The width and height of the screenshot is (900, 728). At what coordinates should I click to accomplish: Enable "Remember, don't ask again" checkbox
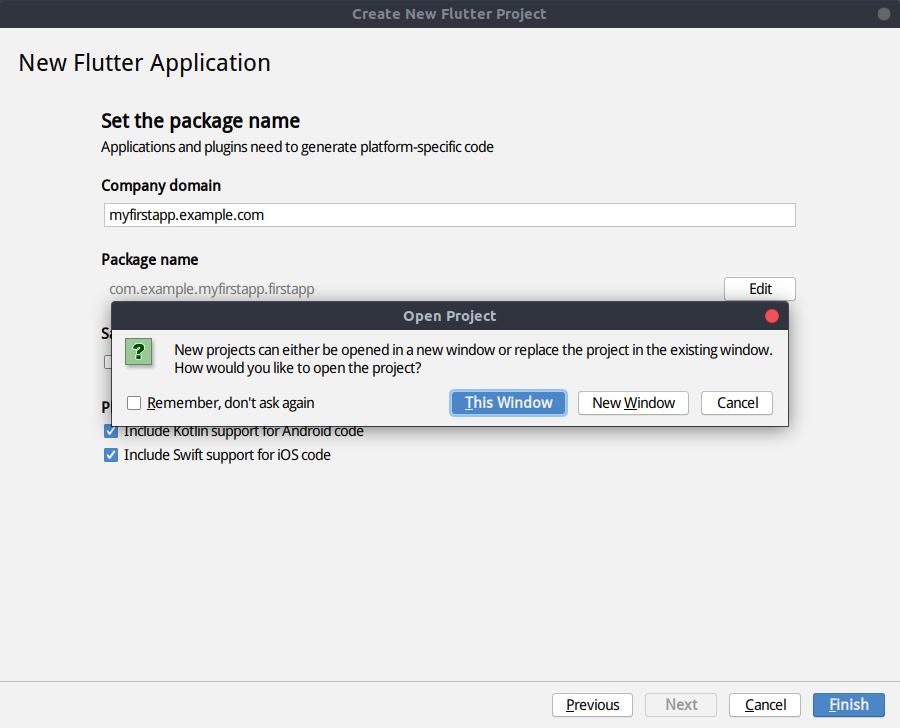pyautogui.click(x=134, y=403)
